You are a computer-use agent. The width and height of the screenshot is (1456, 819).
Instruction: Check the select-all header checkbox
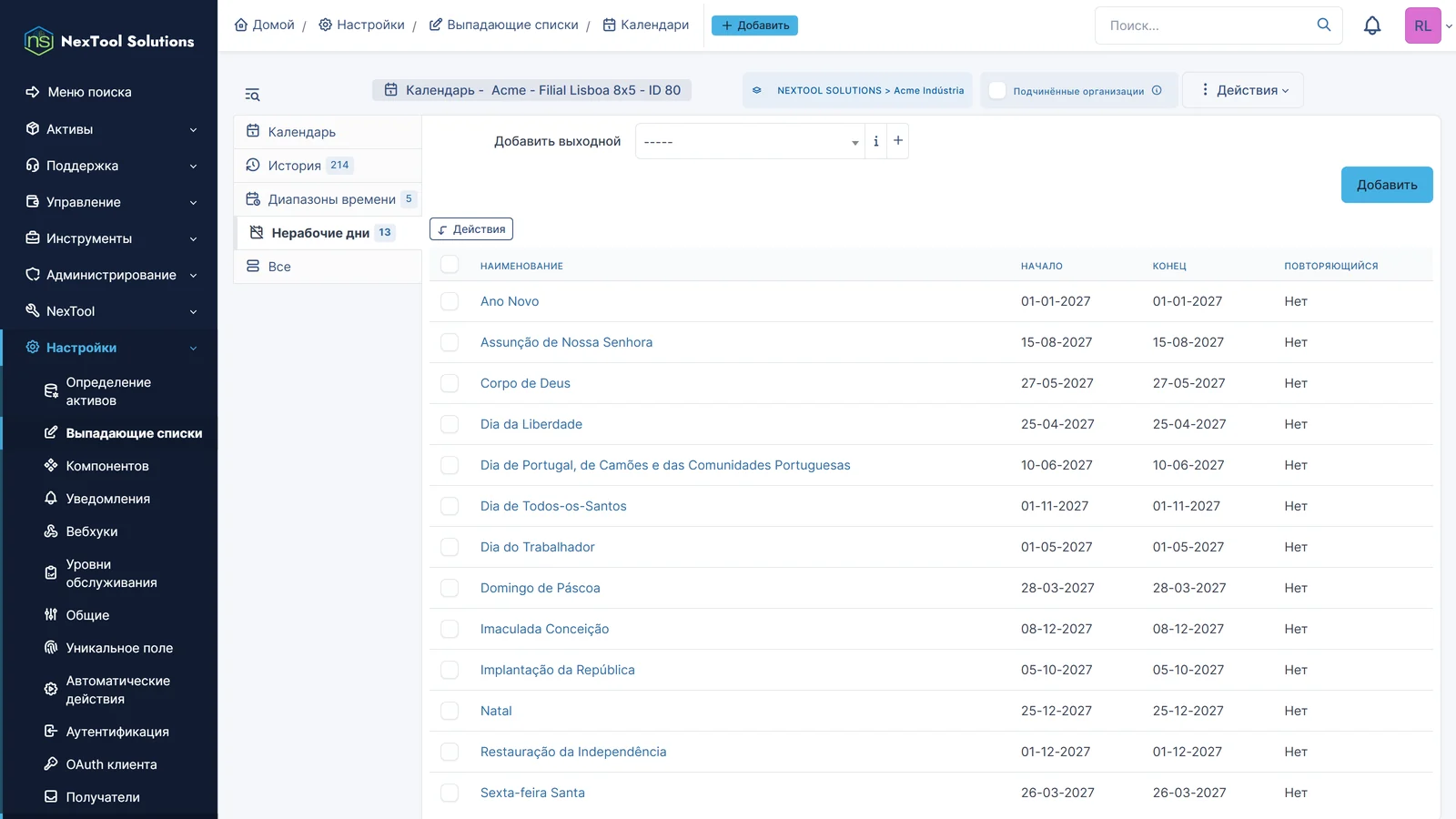click(x=450, y=264)
